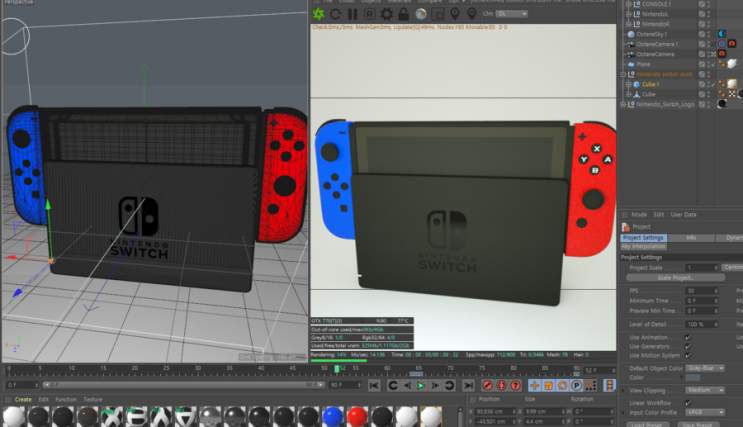
Task: Click the render region R icon
Action: [x=370, y=14]
